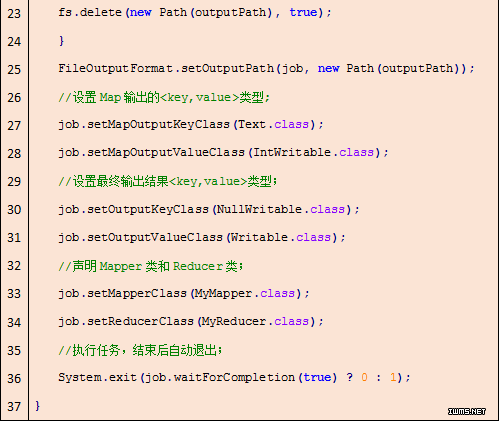
Task: Click line number 24 in the gutter
Action: (14, 42)
